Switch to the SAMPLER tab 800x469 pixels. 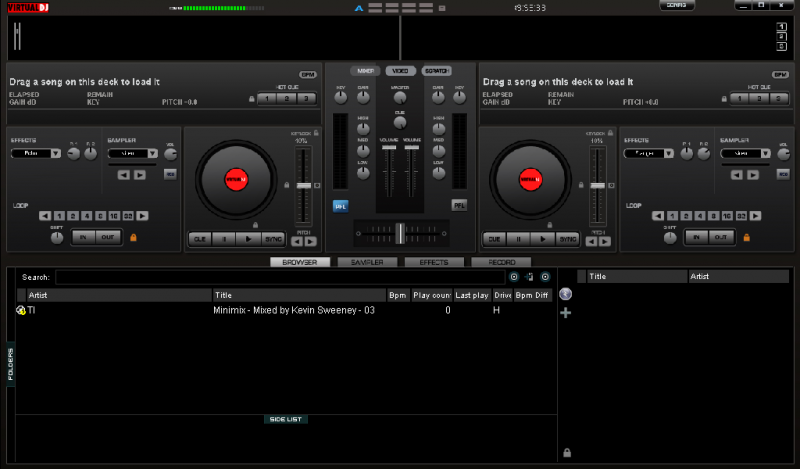[367, 262]
